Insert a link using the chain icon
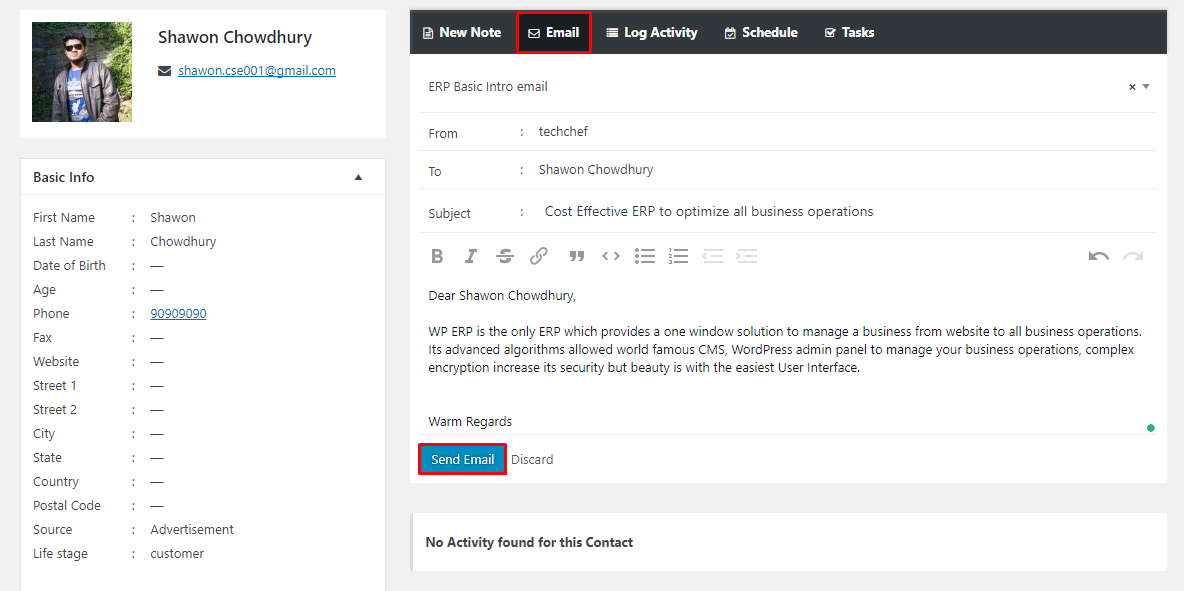The image size is (1184, 591). 538,256
